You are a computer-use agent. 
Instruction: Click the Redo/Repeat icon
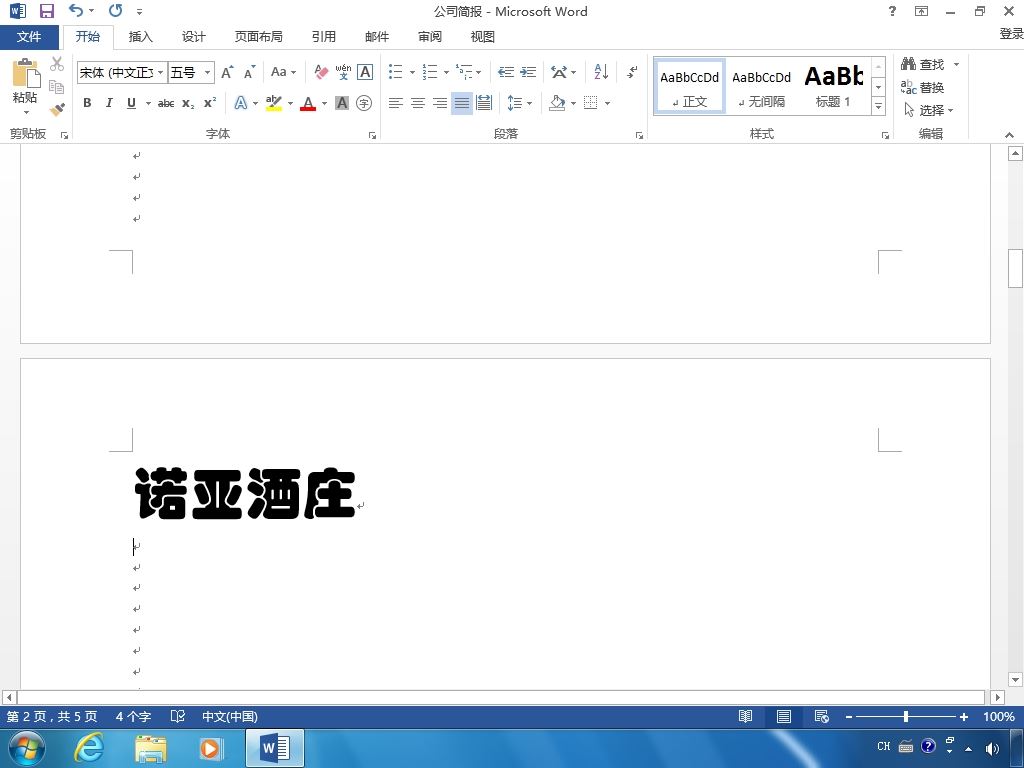[x=116, y=10]
